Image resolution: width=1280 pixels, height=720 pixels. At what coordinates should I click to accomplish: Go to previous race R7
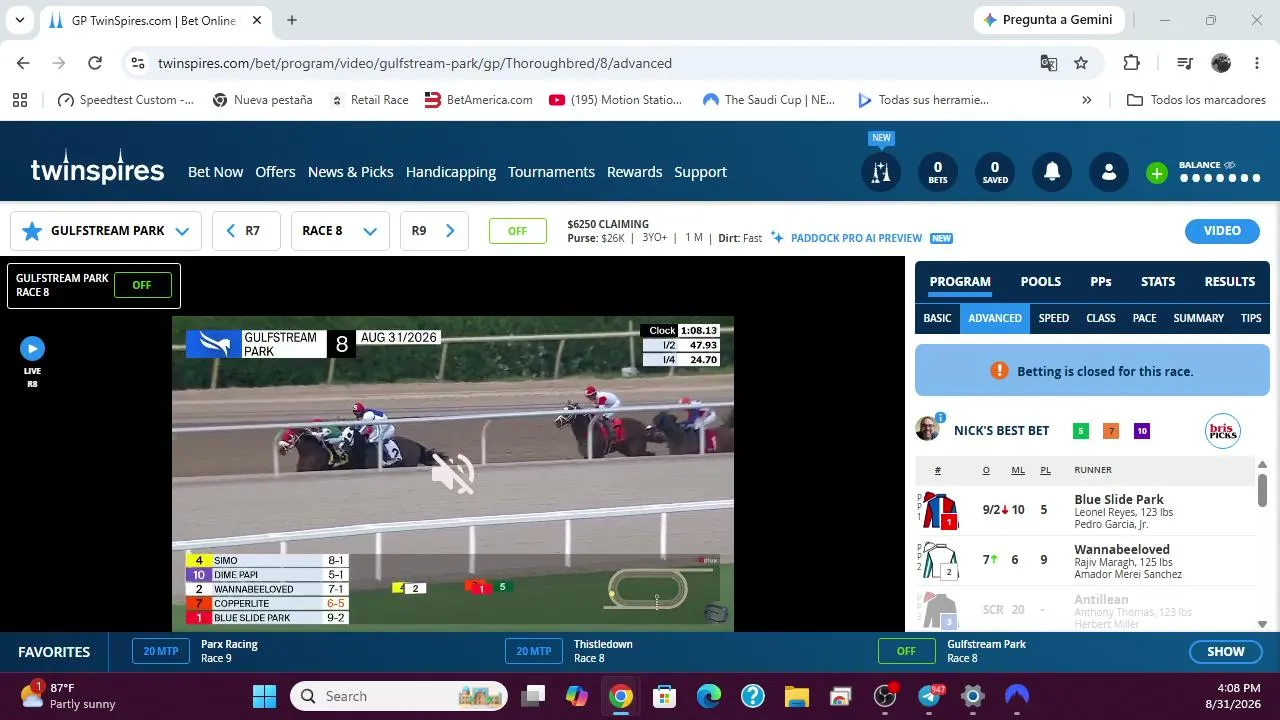246,231
